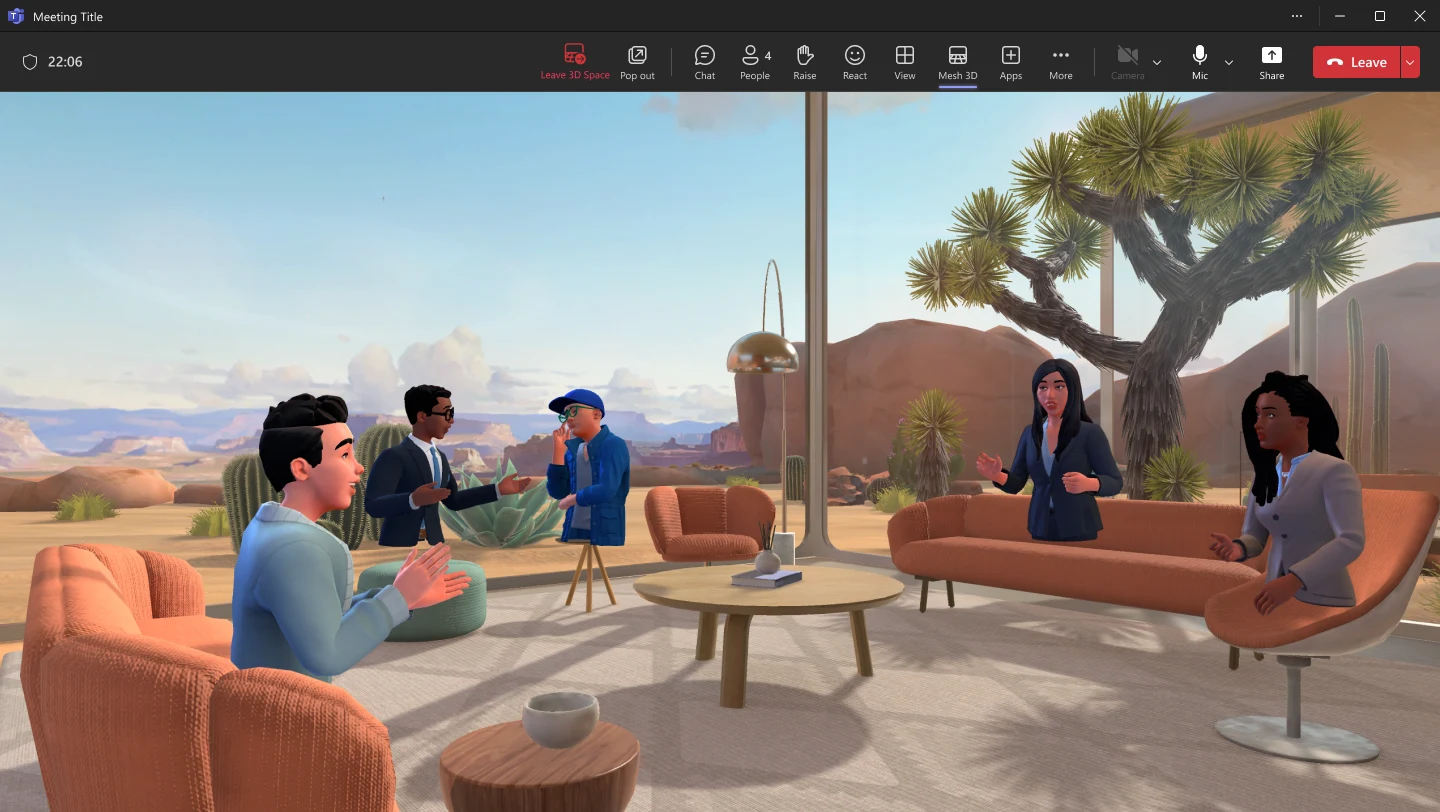The height and width of the screenshot is (812, 1440).
Task: Open the More actions menu
Action: tap(1061, 62)
